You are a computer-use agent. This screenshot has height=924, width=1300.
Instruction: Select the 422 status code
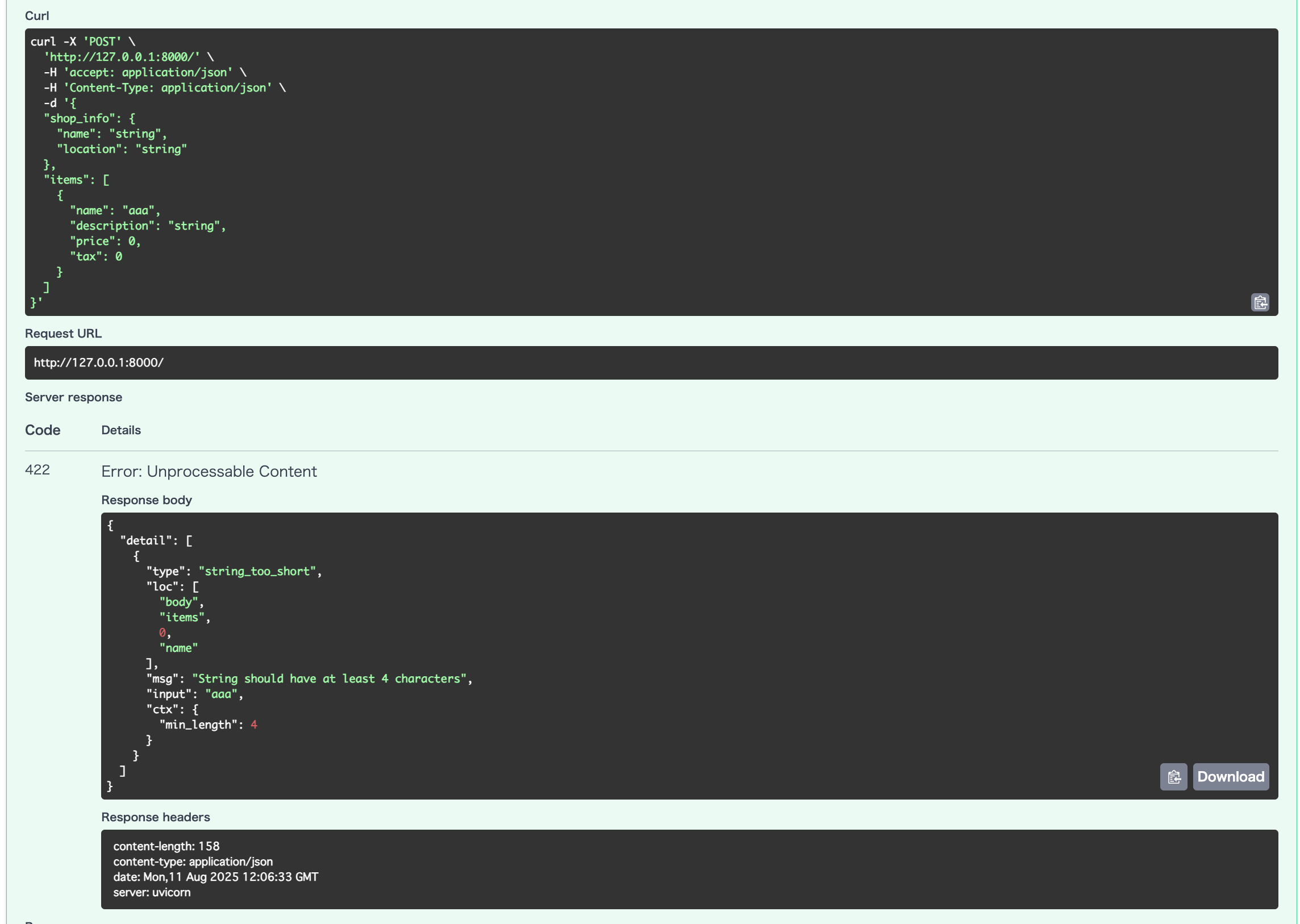point(36,471)
